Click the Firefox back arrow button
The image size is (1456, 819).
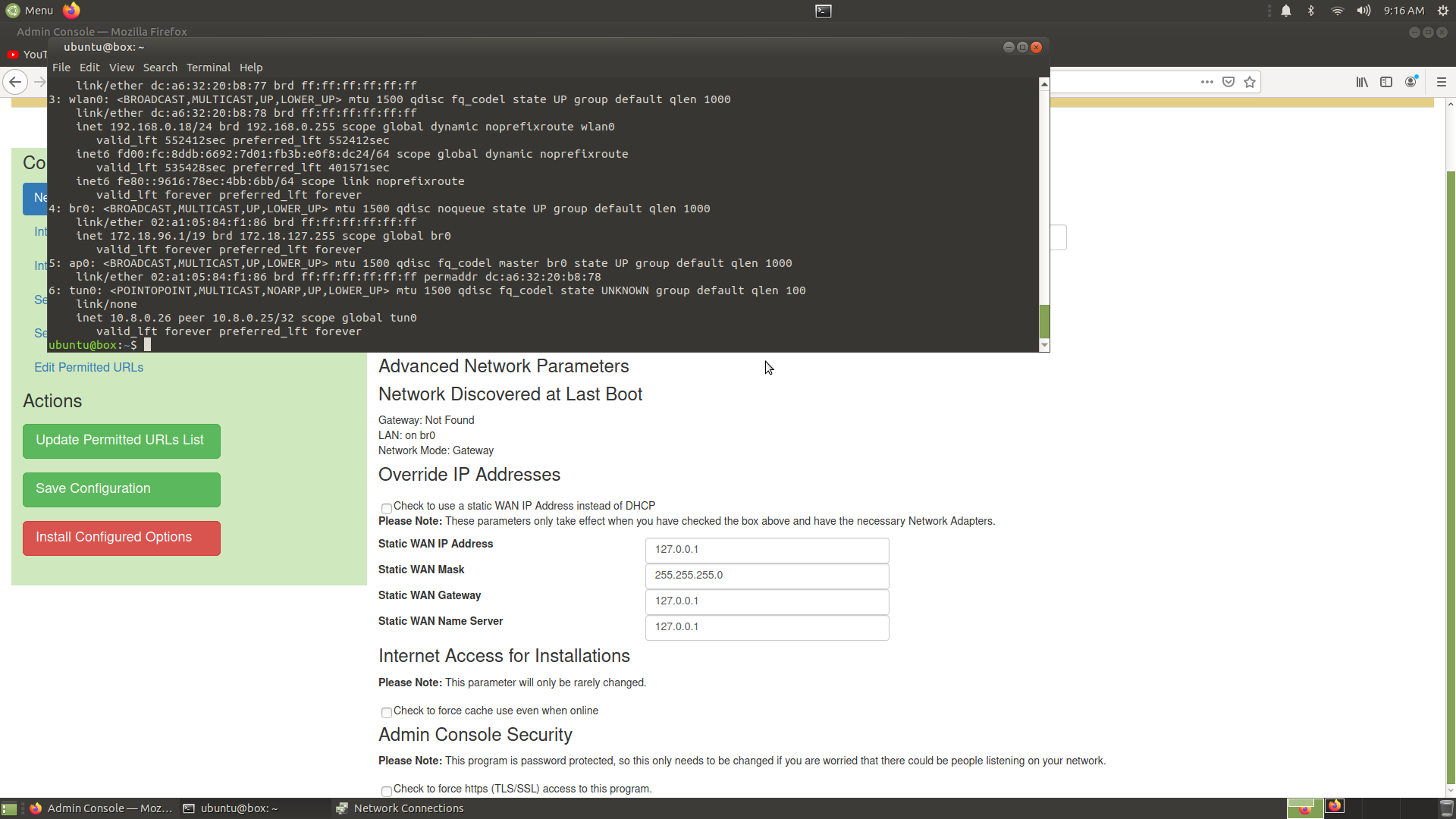[15, 82]
